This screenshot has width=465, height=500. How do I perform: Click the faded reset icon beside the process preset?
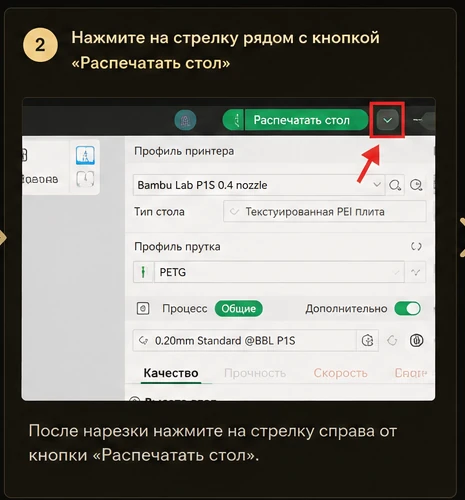[x=392, y=341]
